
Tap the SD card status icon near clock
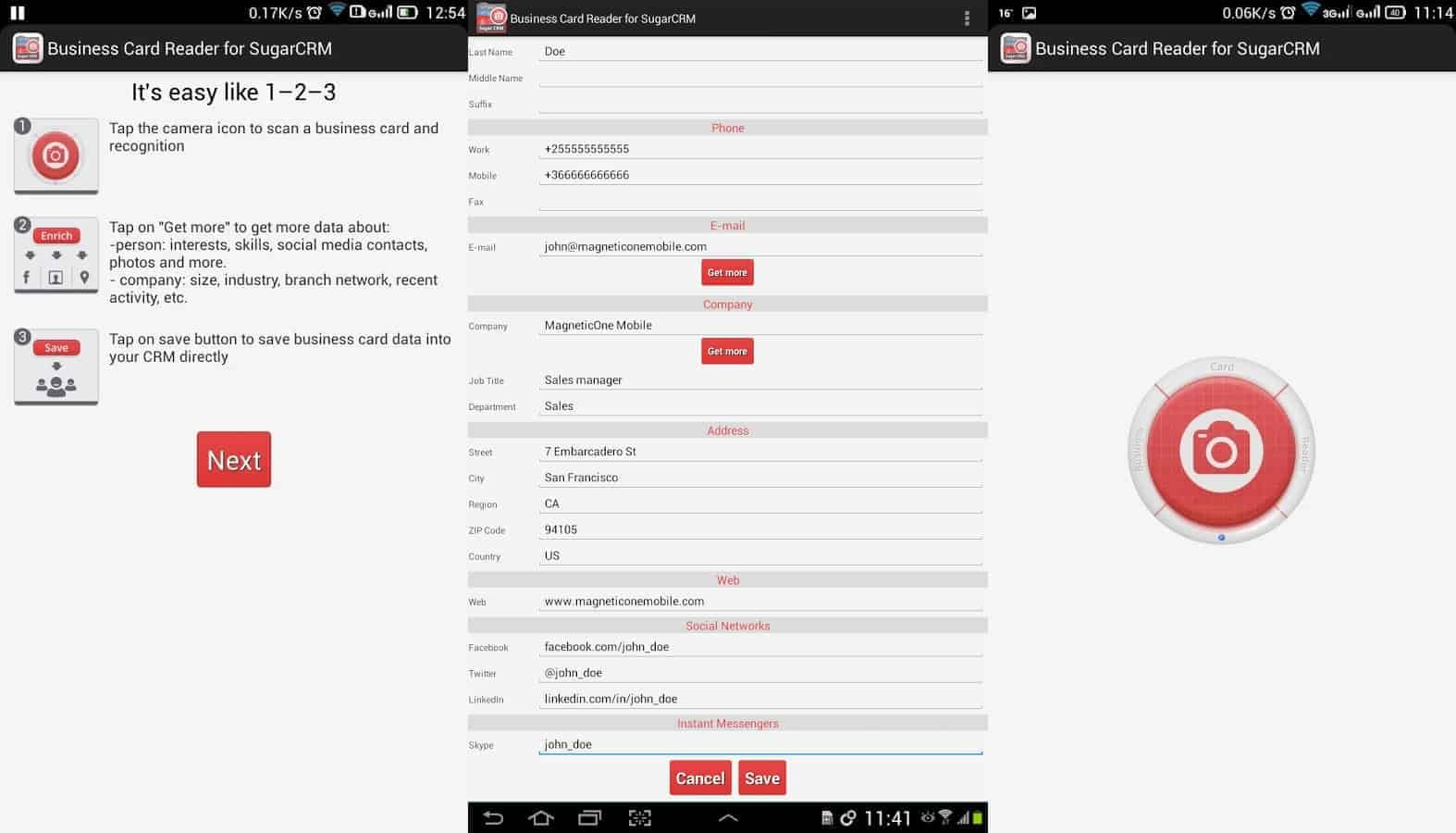(827, 818)
